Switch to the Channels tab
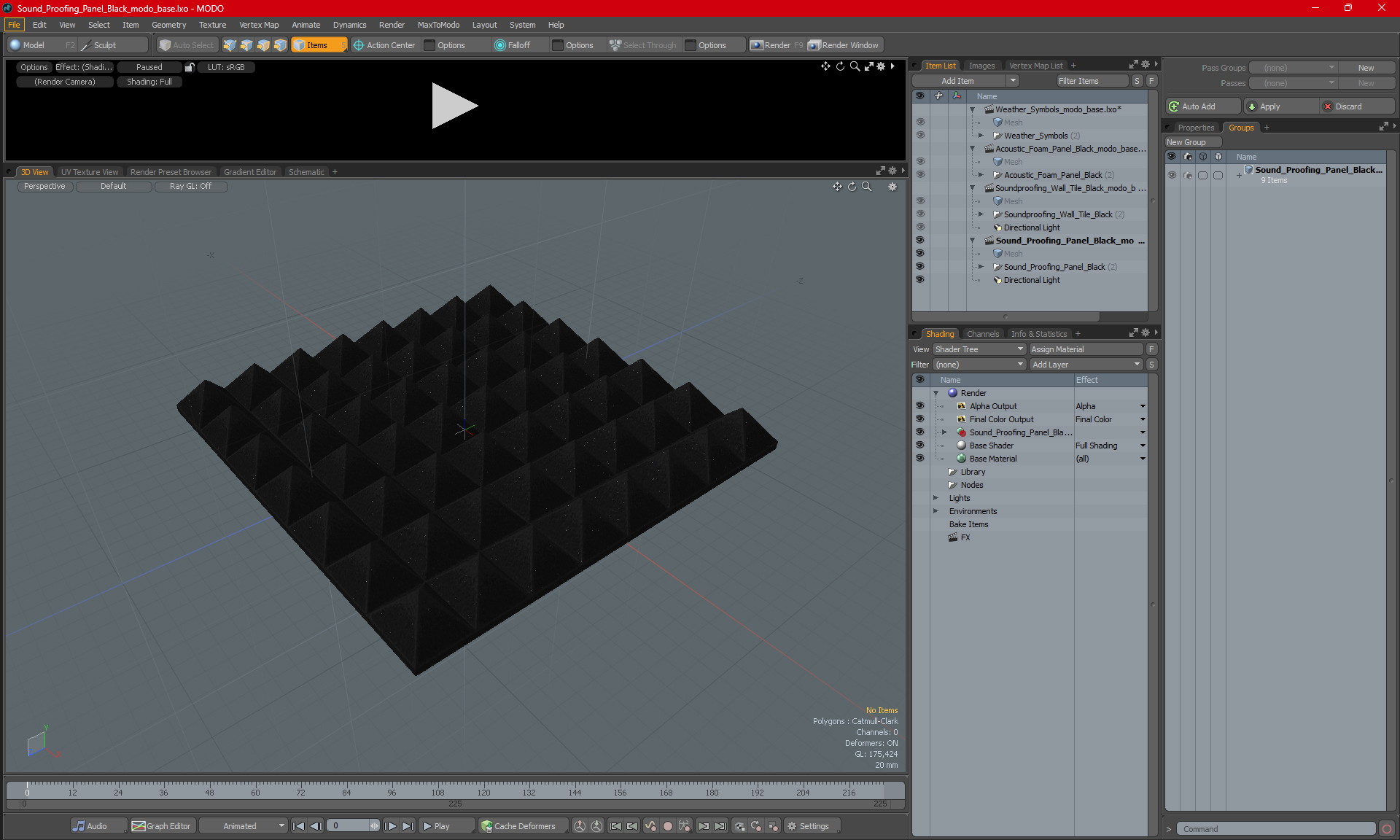1400x840 pixels. pos(983,334)
